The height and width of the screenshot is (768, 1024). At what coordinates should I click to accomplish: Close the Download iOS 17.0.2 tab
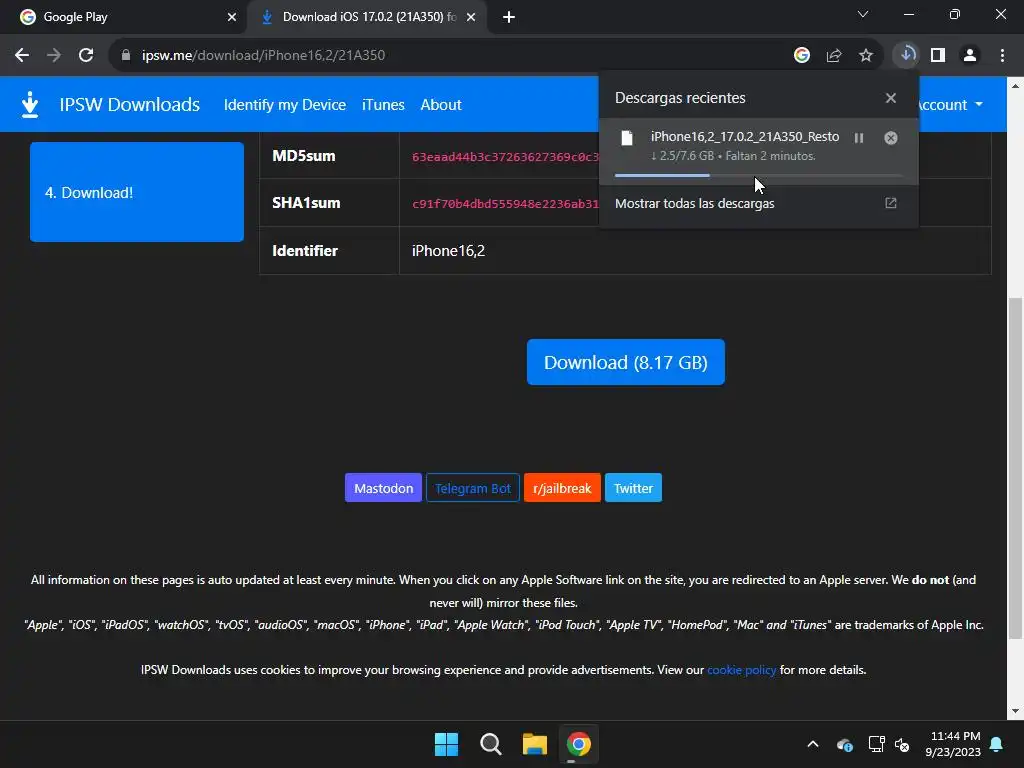click(x=471, y=17)
